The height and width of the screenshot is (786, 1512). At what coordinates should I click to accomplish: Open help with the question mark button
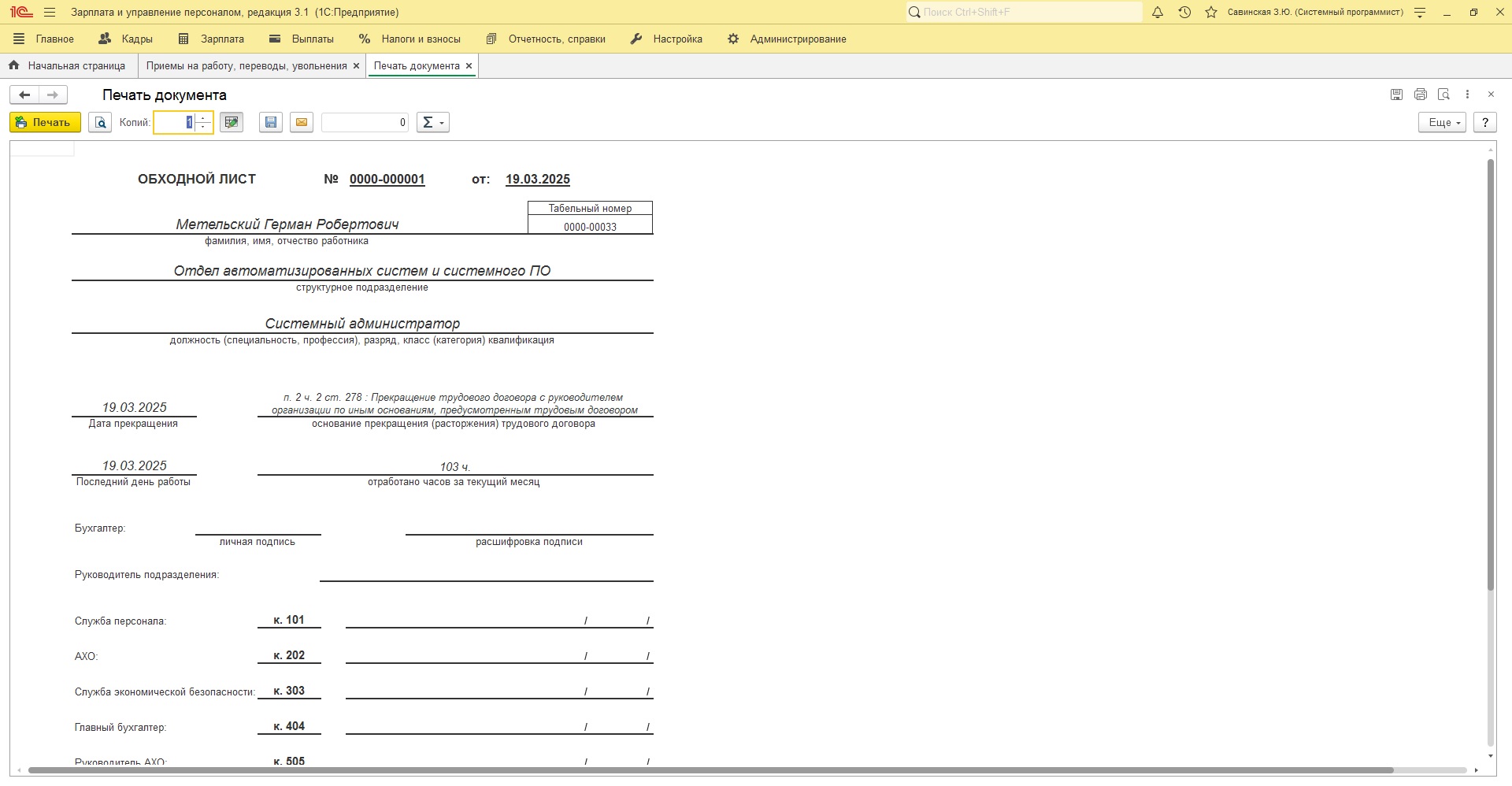pyautogui.click(x=1485, y=122)
